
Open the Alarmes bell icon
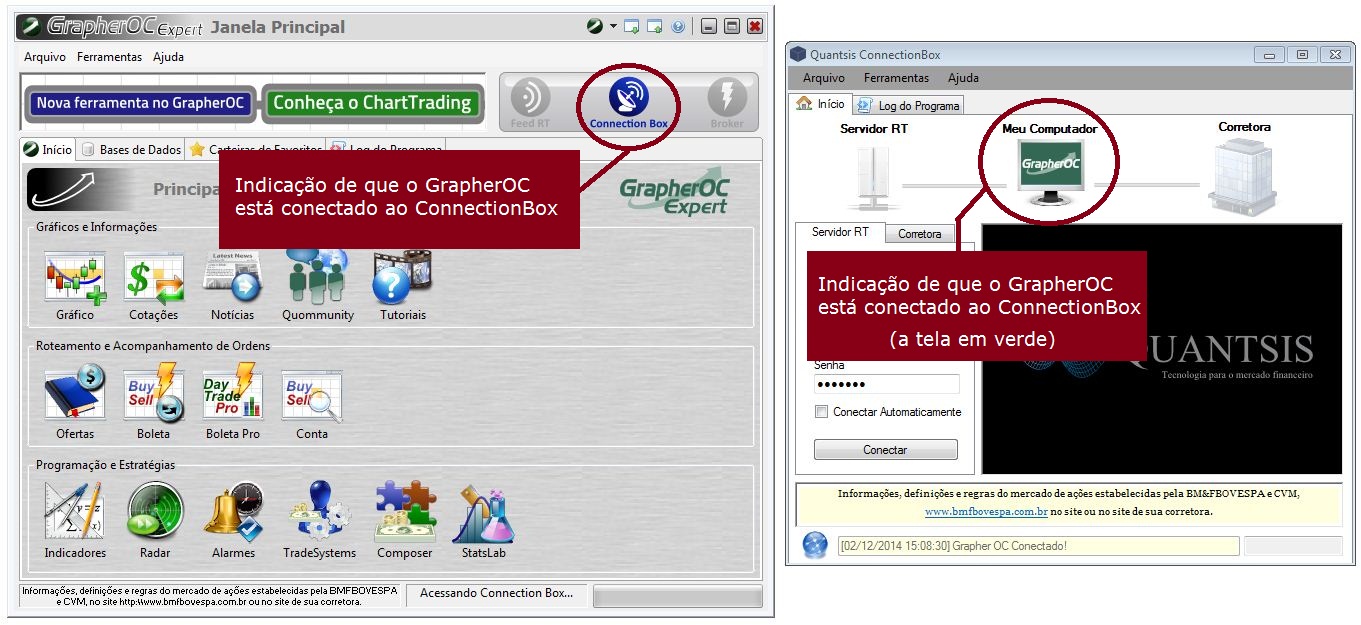click(x=233, y=512)
